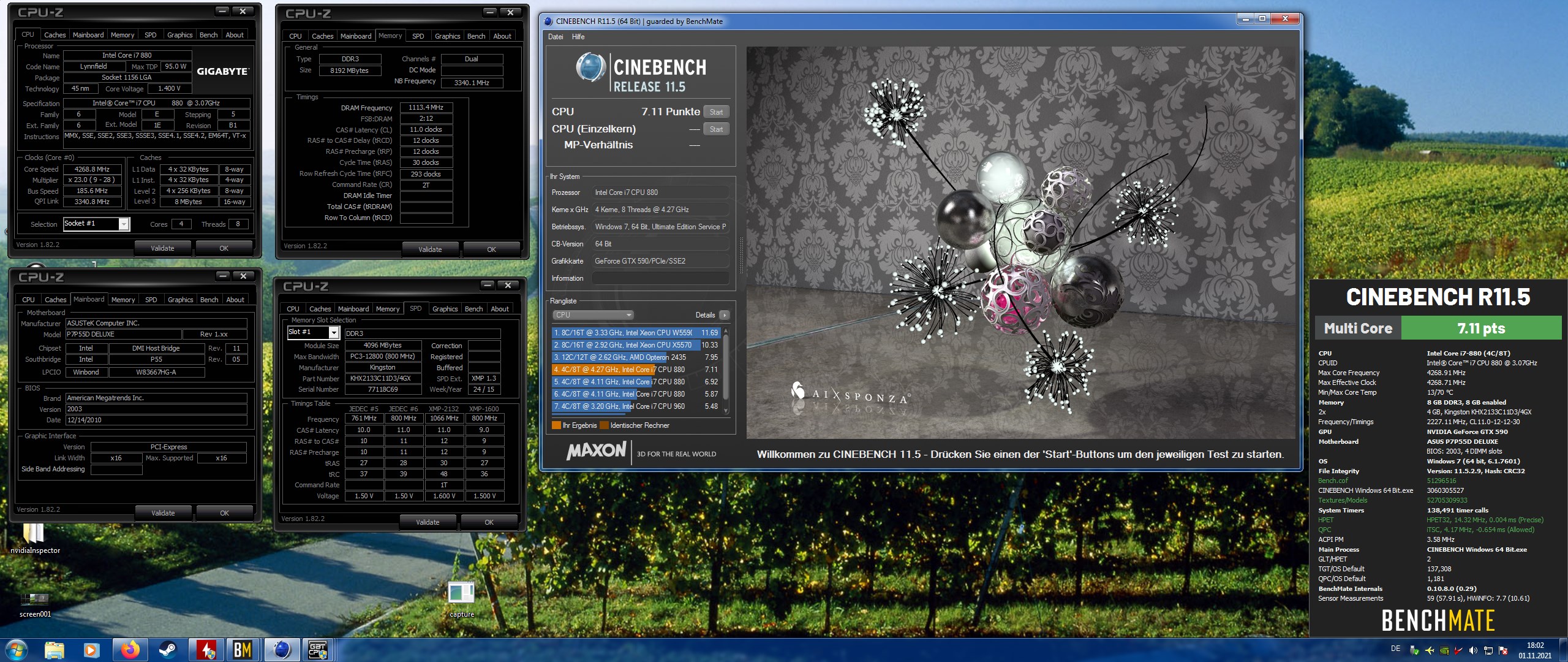Click OK in the top-left CPU-Z window
This screenshot has height=662, width=1568.
click(x=224, y=248)
